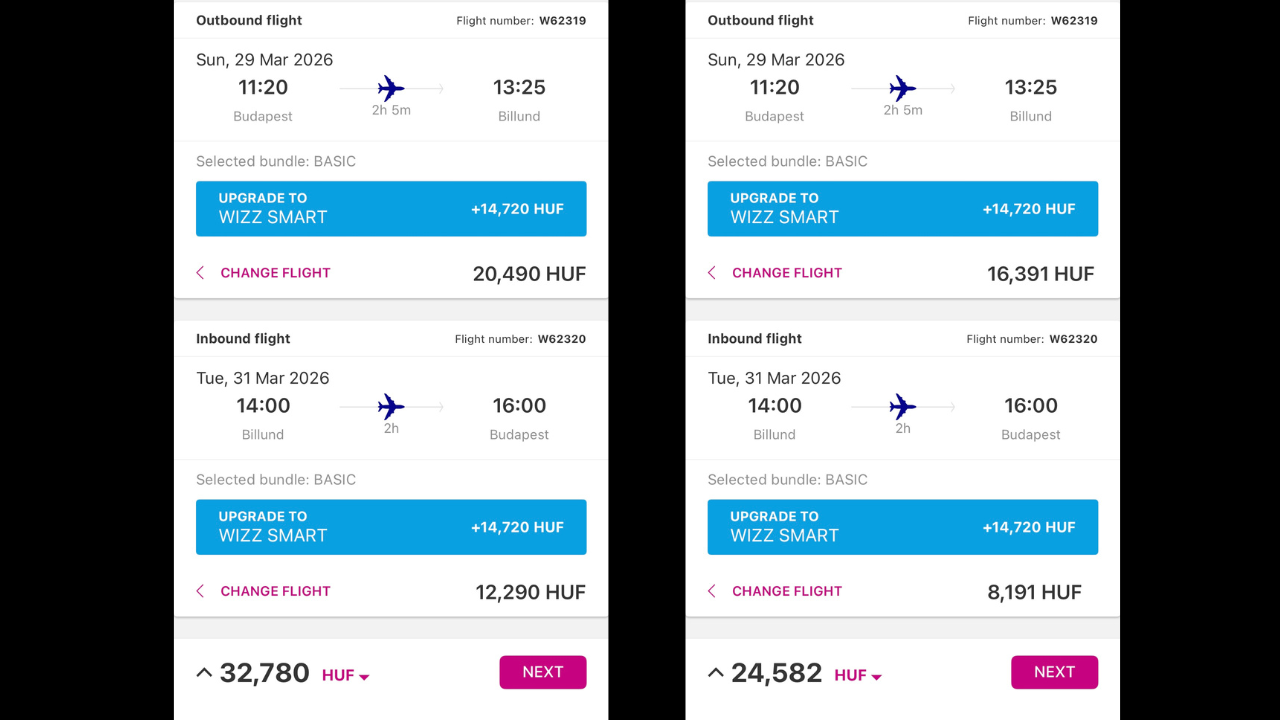Click the back chevron beside the 16,391 HUF price
This screenshot has height=720, width=1280.
tap(712, 273)
